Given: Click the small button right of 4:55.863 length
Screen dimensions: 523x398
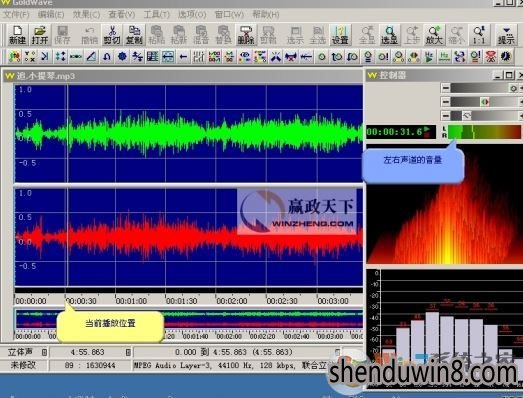Looking at the screenshot, I should click(128, 352).
